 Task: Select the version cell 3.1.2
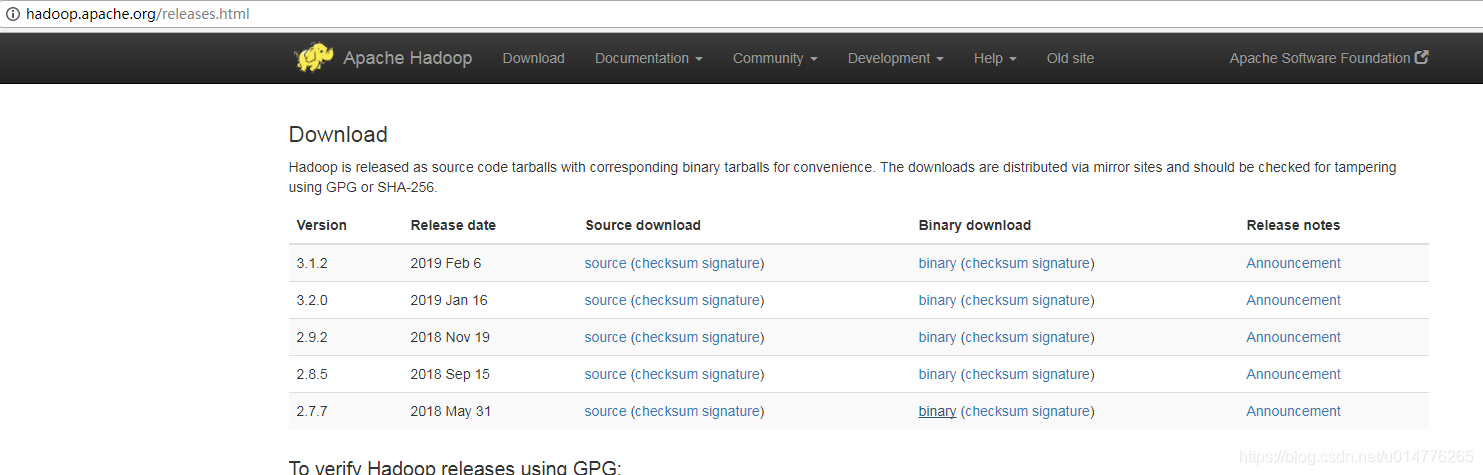pyautogui.click(x=312, y=263)
